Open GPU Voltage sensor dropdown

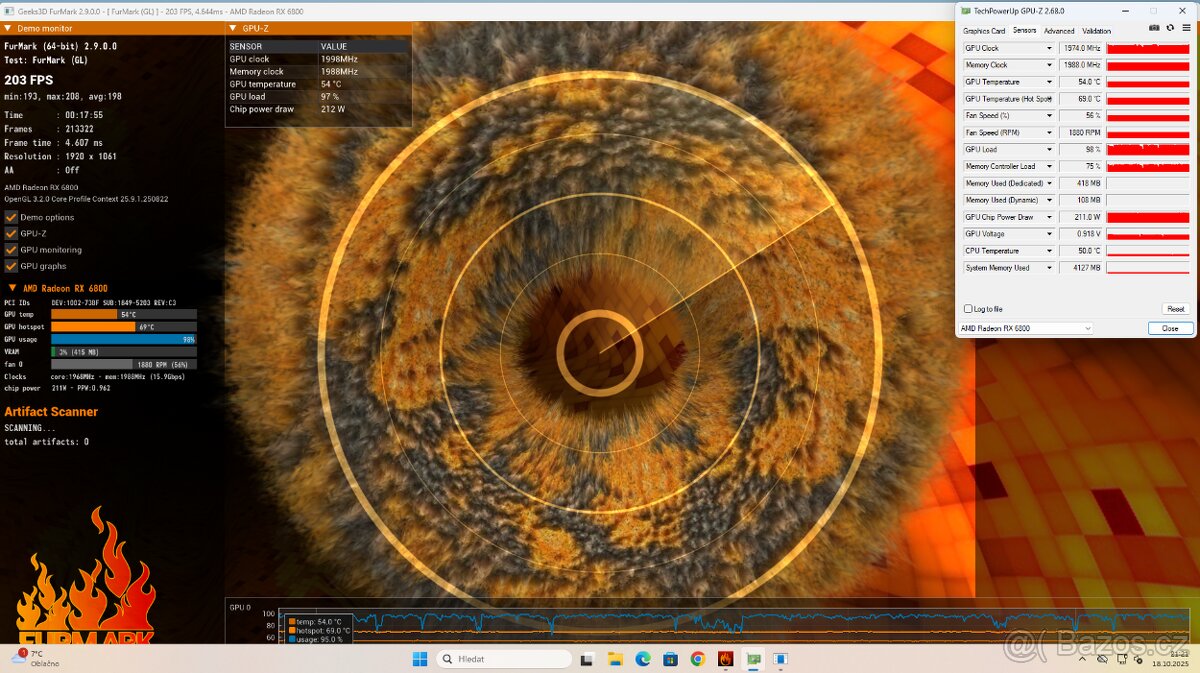(1049, 234)
